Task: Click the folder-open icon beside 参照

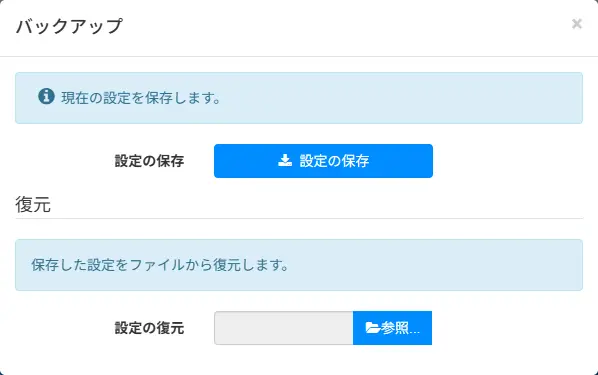Action: point(372,328)
